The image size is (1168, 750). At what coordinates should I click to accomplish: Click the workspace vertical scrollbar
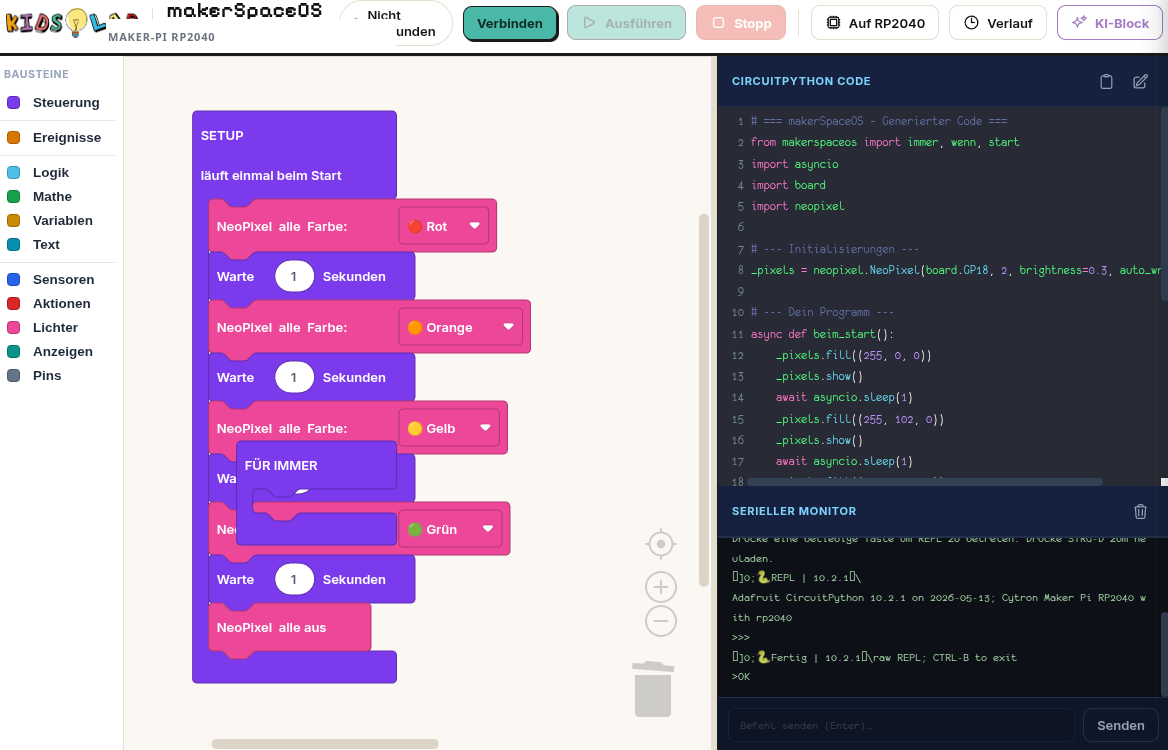click(704, 400)
